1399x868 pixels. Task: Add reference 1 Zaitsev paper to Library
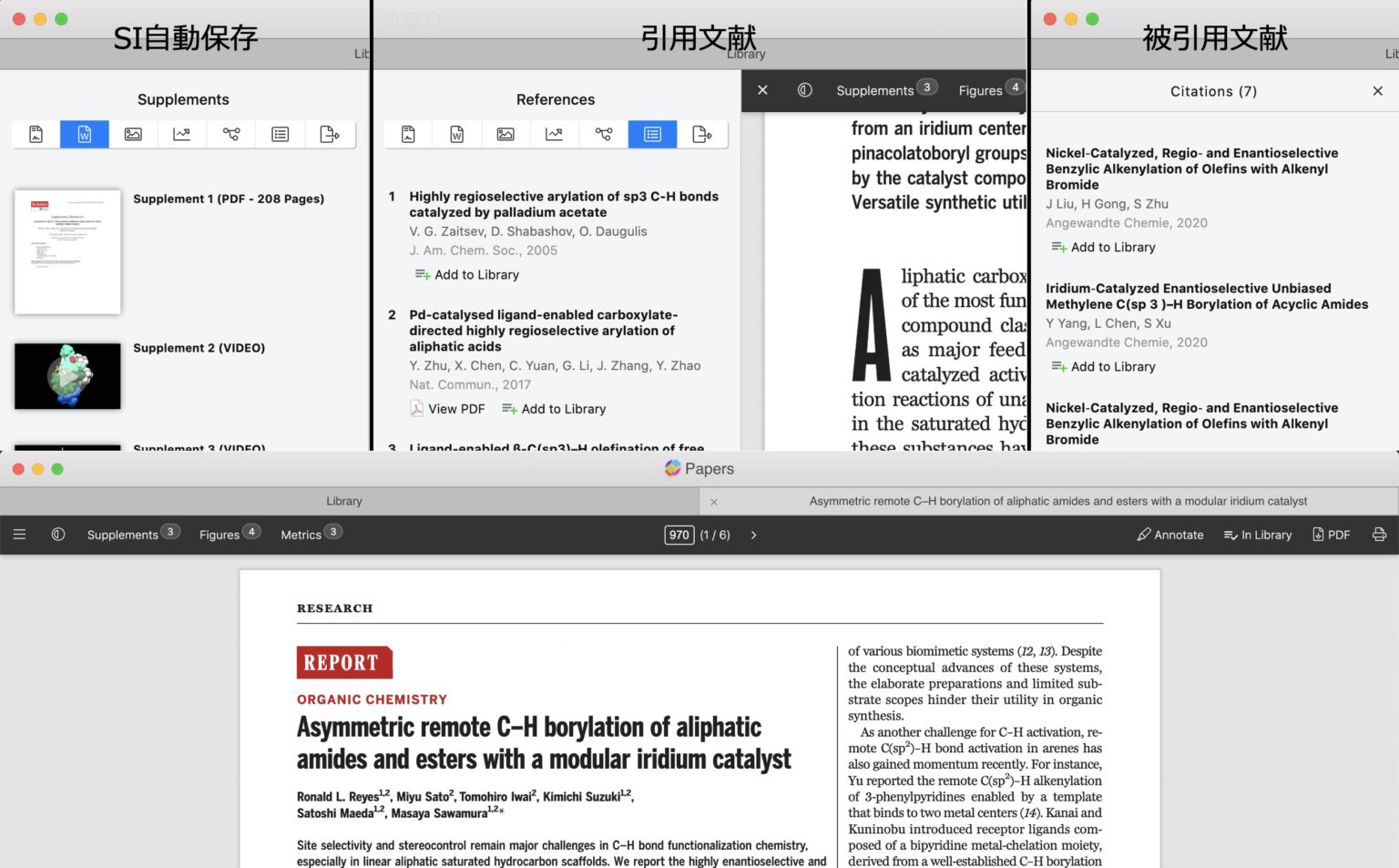tap(467, 274)
